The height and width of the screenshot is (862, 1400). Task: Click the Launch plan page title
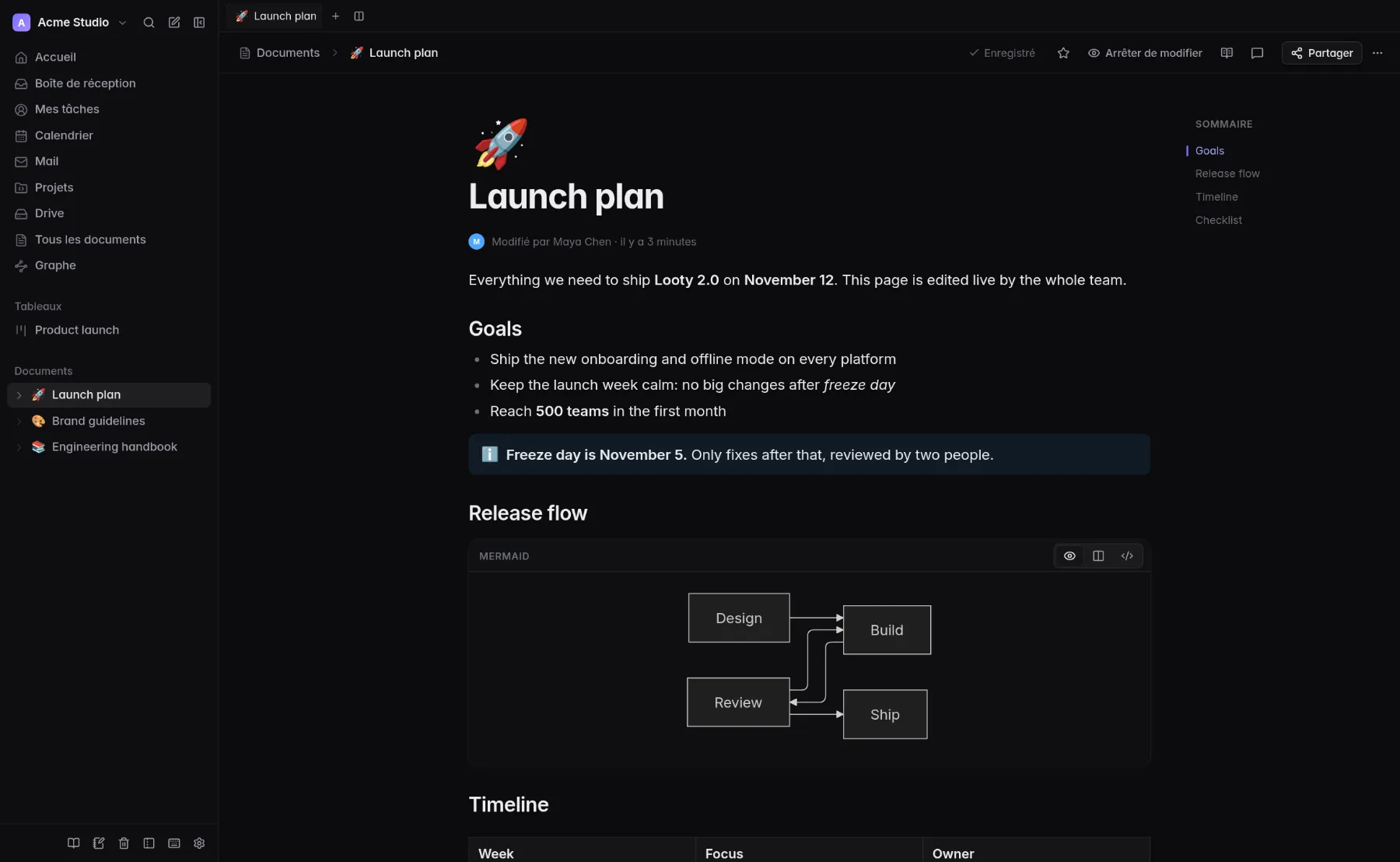pos(566,196)
